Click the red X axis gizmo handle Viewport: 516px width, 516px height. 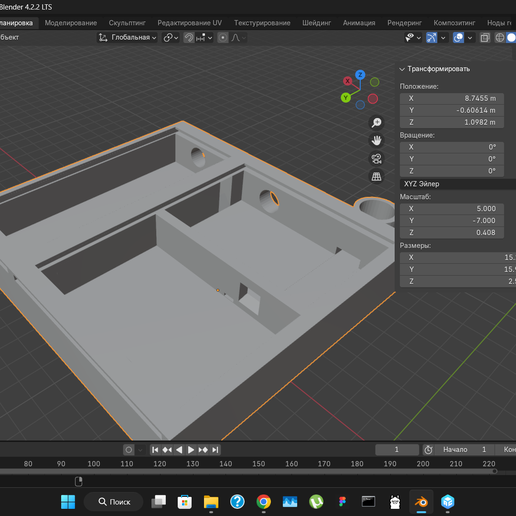(347, 81)
